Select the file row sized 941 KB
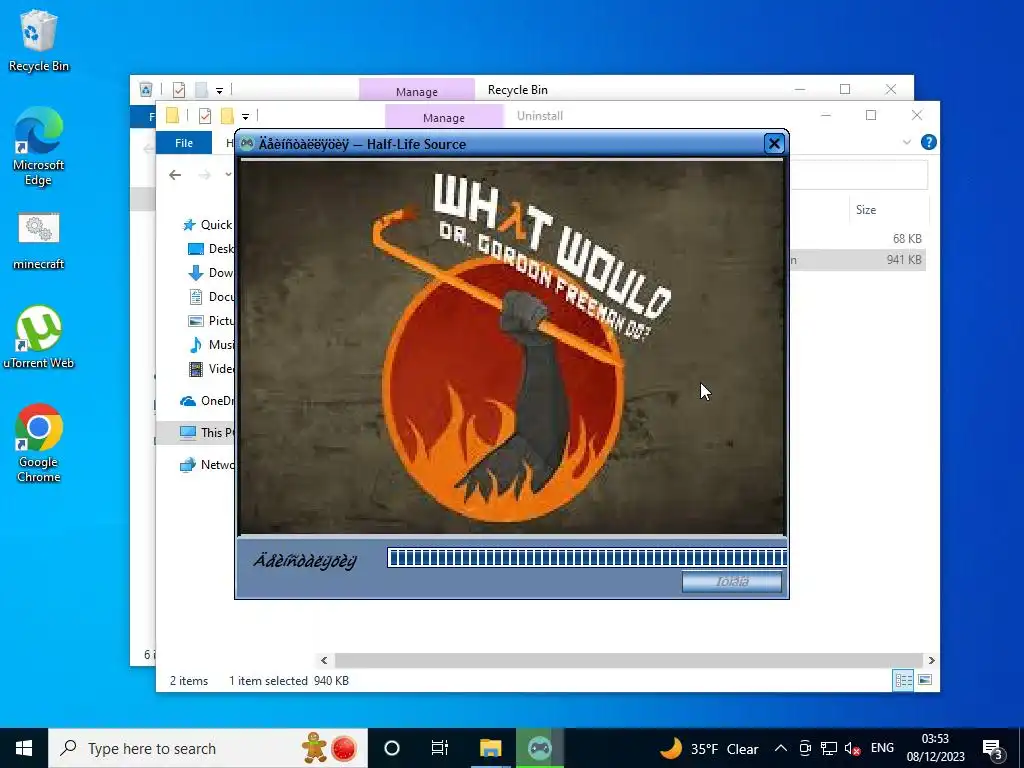 858,260
